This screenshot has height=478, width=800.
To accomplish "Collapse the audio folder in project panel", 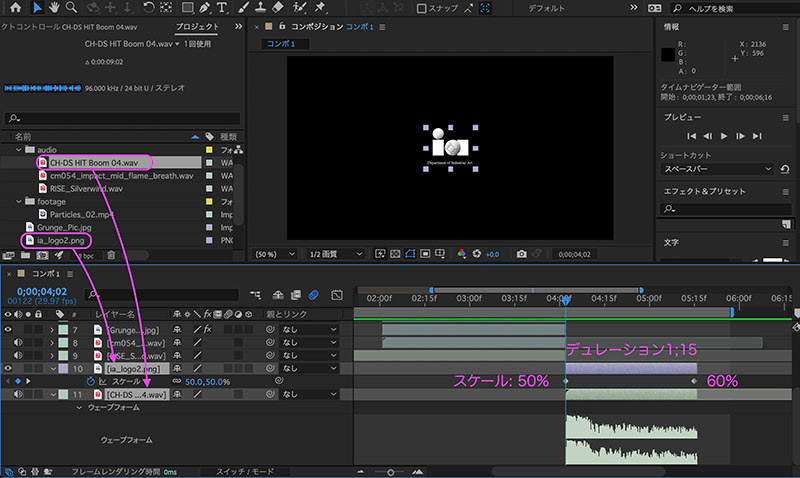I will (19, 149).
